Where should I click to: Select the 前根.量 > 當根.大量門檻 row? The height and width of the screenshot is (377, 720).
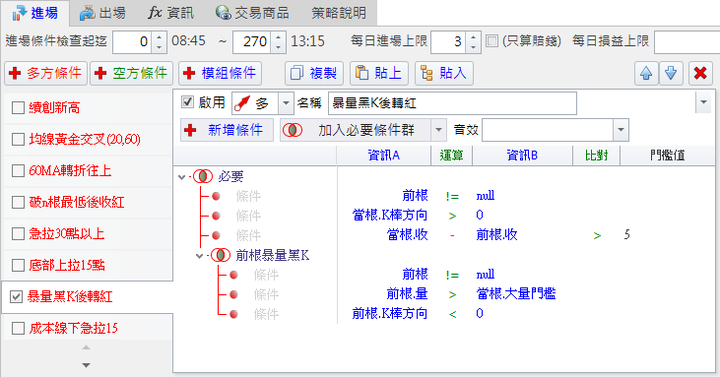(444, 294)
